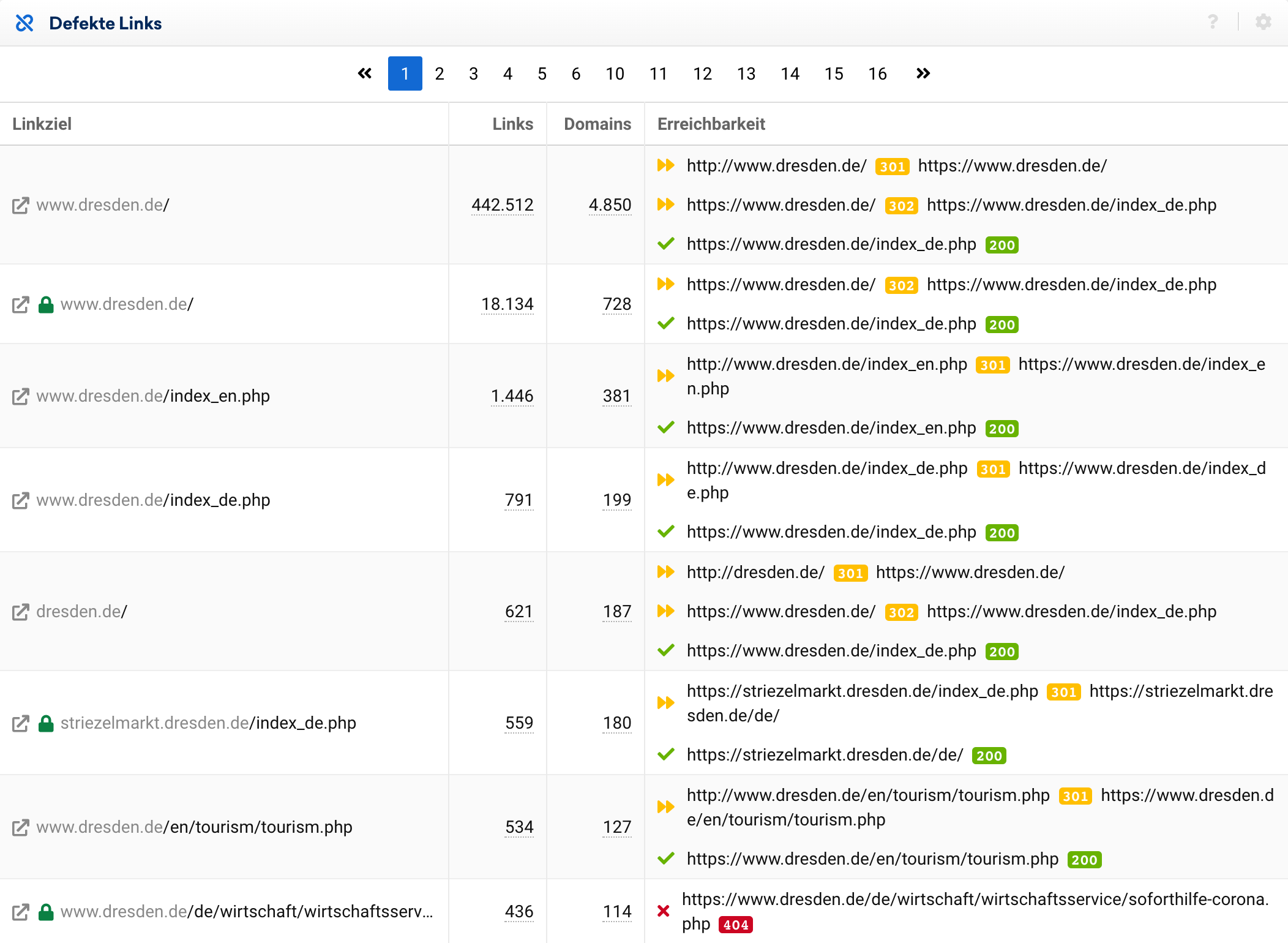The height and width of the screenshot is (943, 1288).
Task: Open the settings gear icon
Action: pos(1263,23)
